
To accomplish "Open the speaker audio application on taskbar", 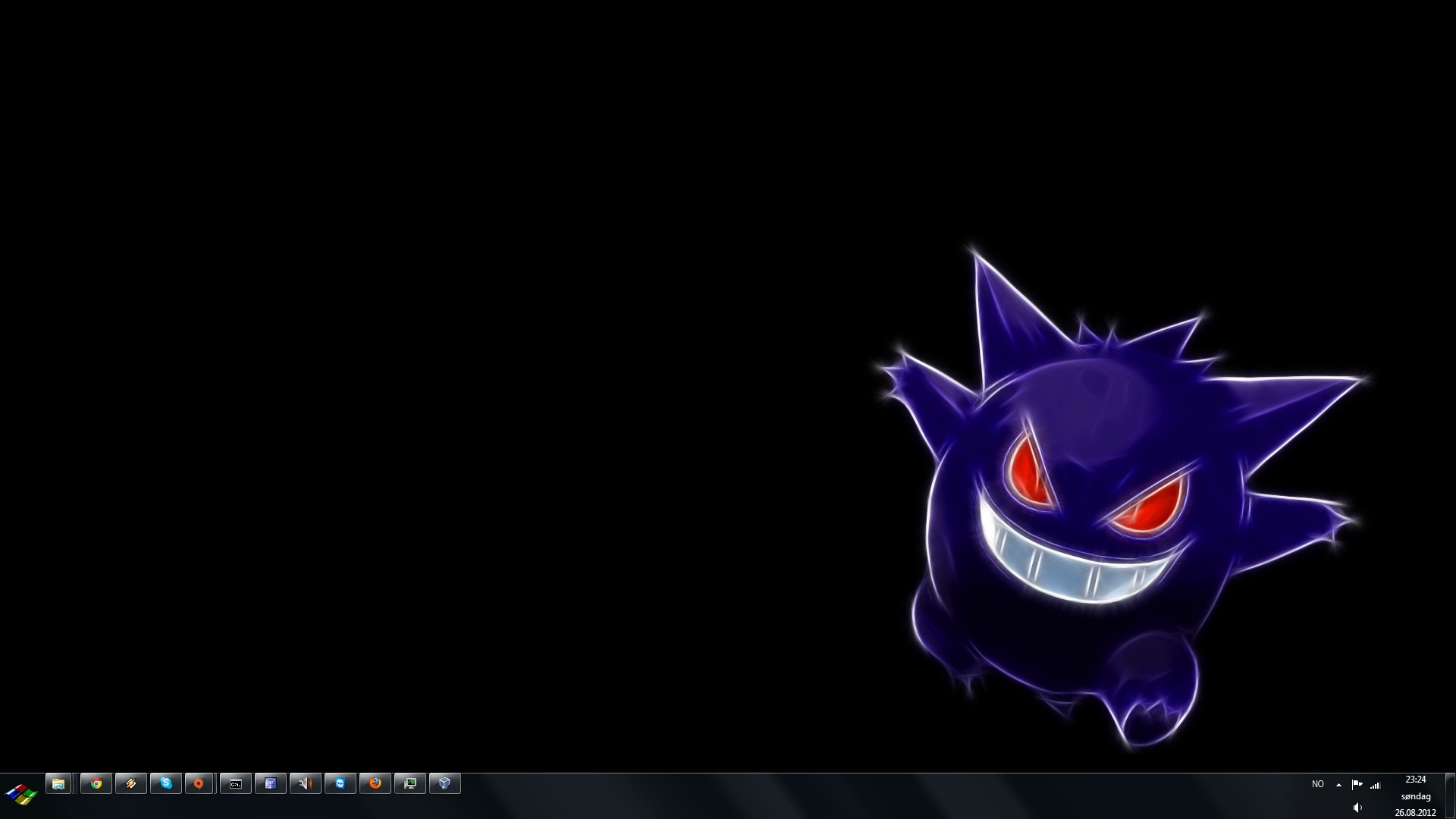I will (x=306, y=783).
